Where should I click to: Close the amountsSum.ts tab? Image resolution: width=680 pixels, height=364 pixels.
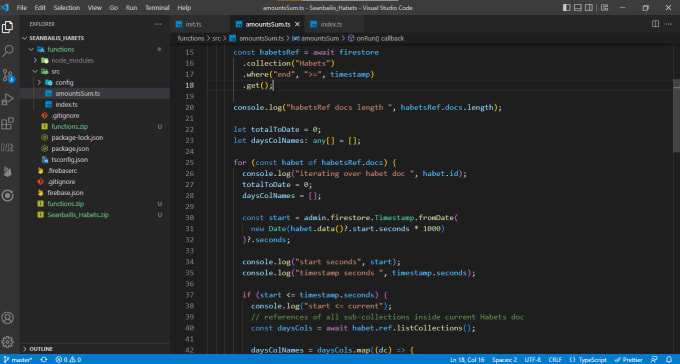[297, 24]
